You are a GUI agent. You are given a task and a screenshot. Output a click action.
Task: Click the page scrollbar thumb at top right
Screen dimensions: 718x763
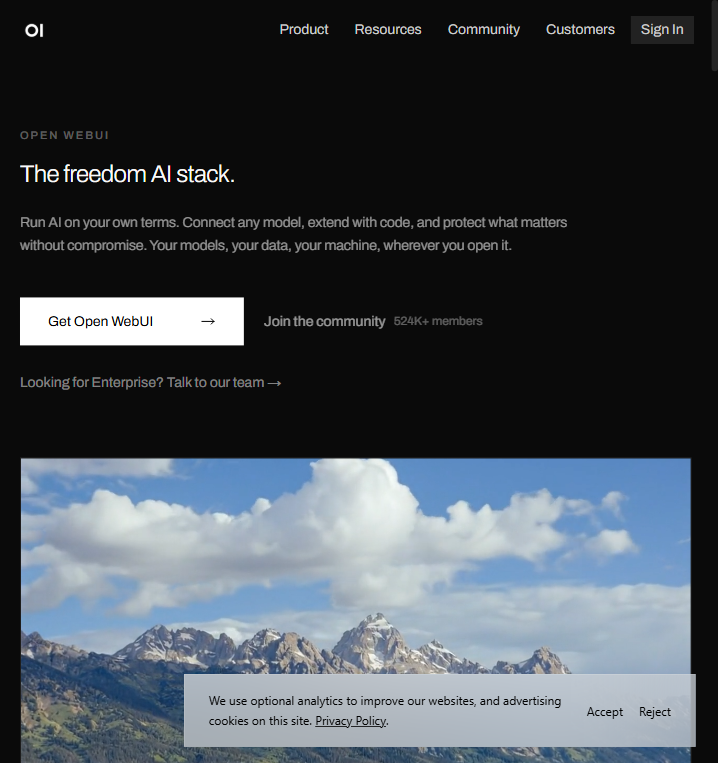coord(715,35)
